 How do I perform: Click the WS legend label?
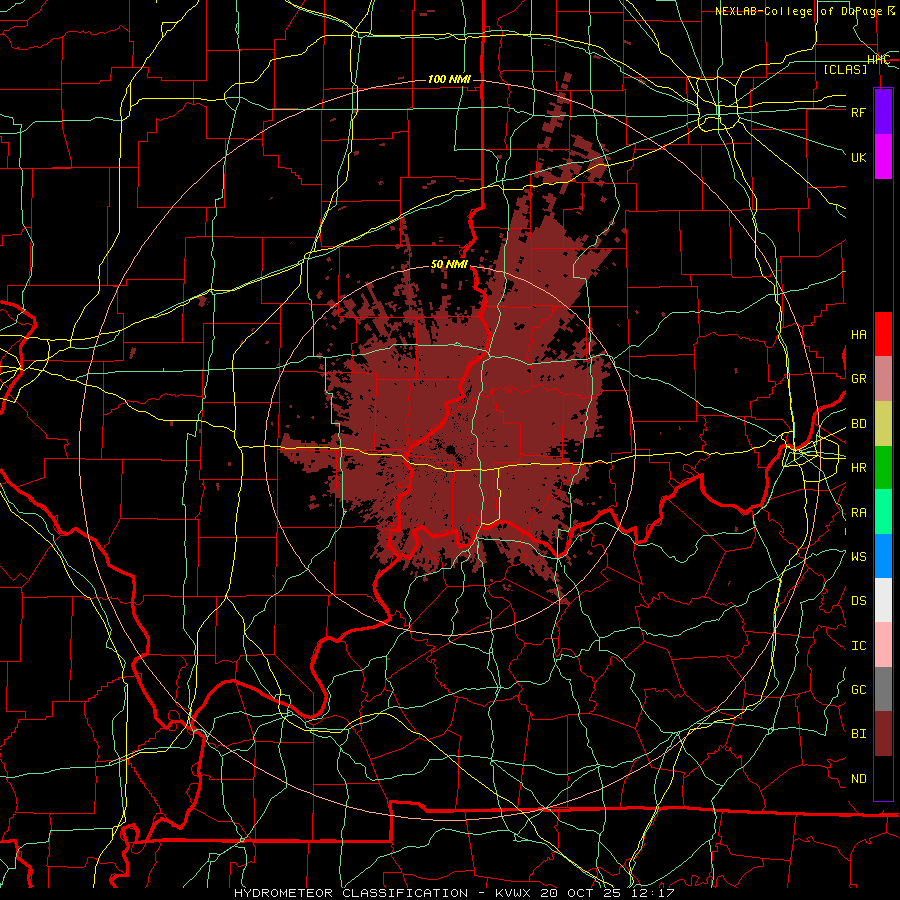(858, 557)
